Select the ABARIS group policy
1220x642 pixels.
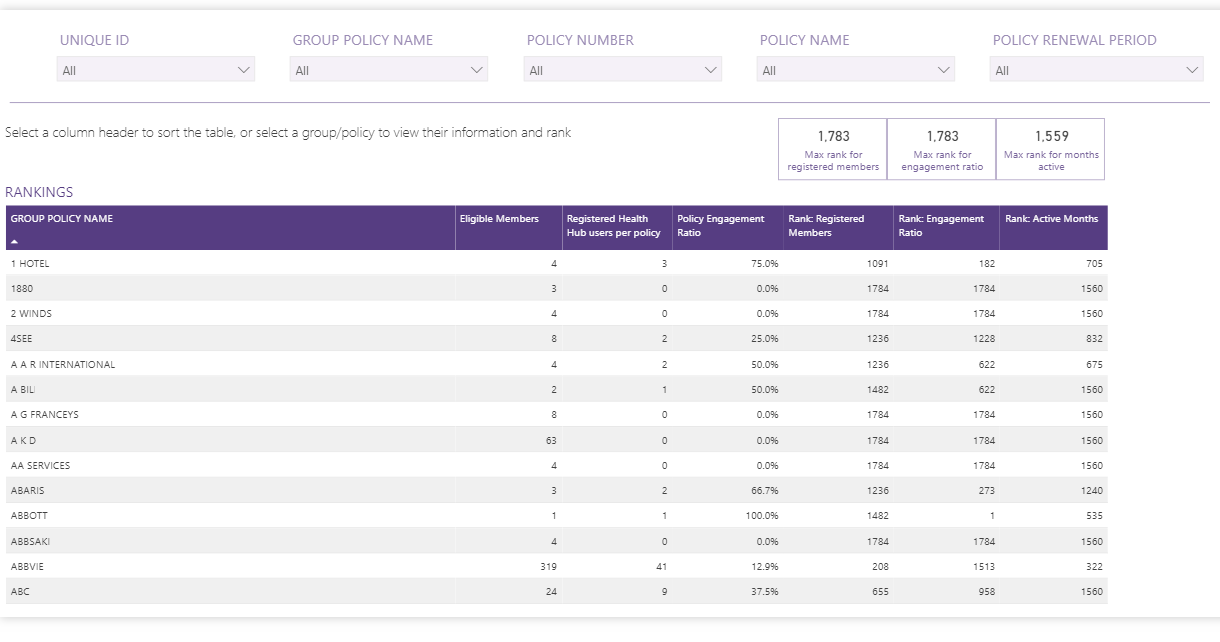coord(556,490)
